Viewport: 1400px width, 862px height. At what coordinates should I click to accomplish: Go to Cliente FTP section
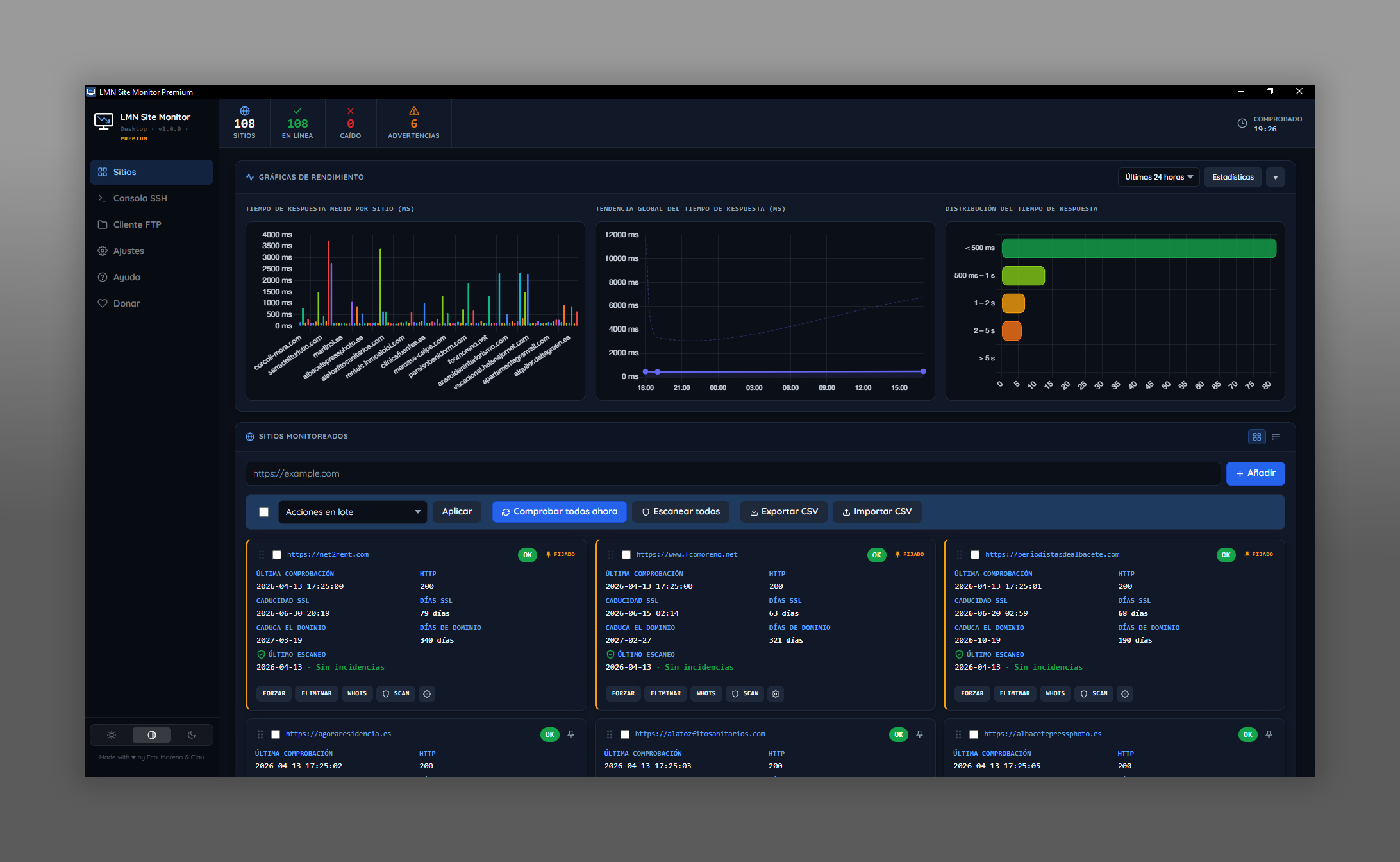(x=137, y=224)
